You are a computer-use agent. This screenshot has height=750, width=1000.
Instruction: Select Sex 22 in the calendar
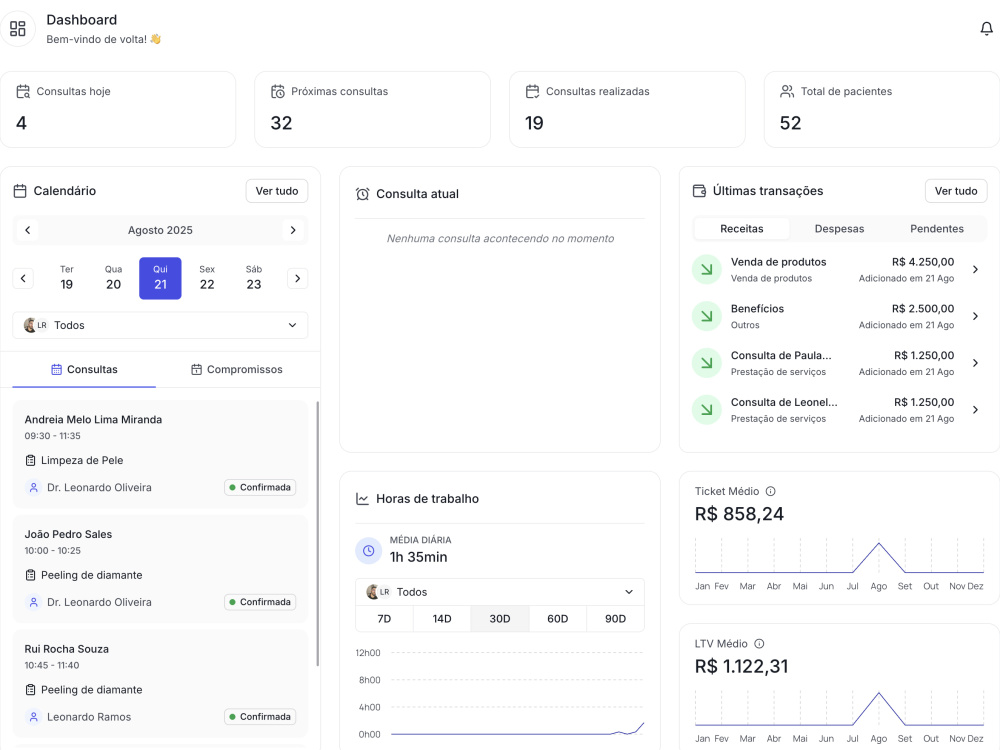[x=207, y=278]
